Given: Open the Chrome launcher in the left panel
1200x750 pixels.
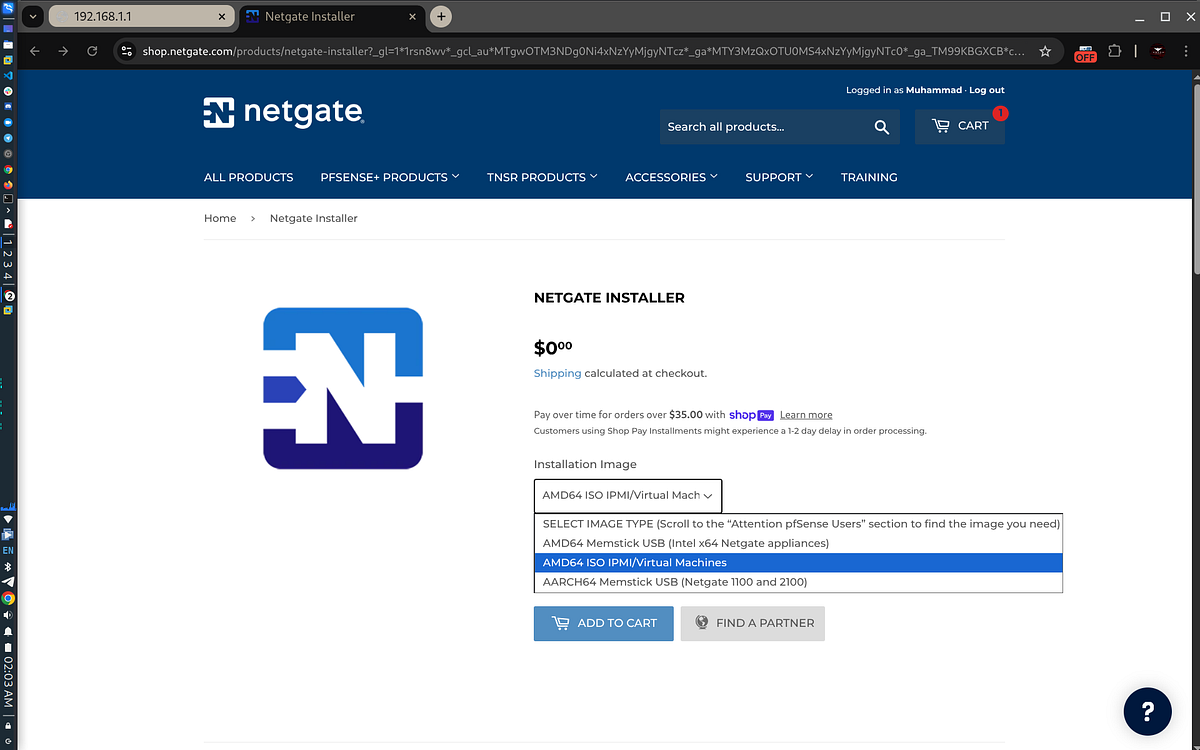Looking at the screenshot, I should (x=8, y=169).
